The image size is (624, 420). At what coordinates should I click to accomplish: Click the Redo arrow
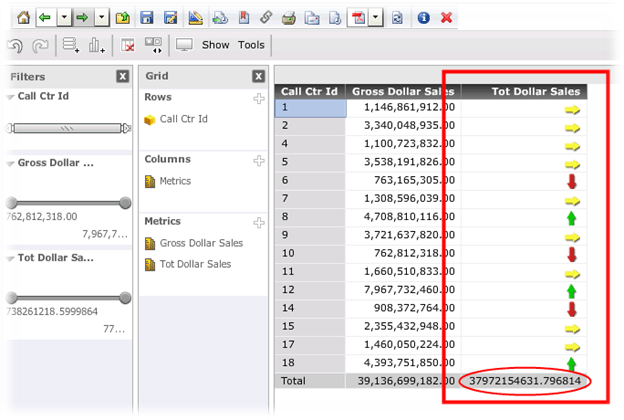point(40,46)
